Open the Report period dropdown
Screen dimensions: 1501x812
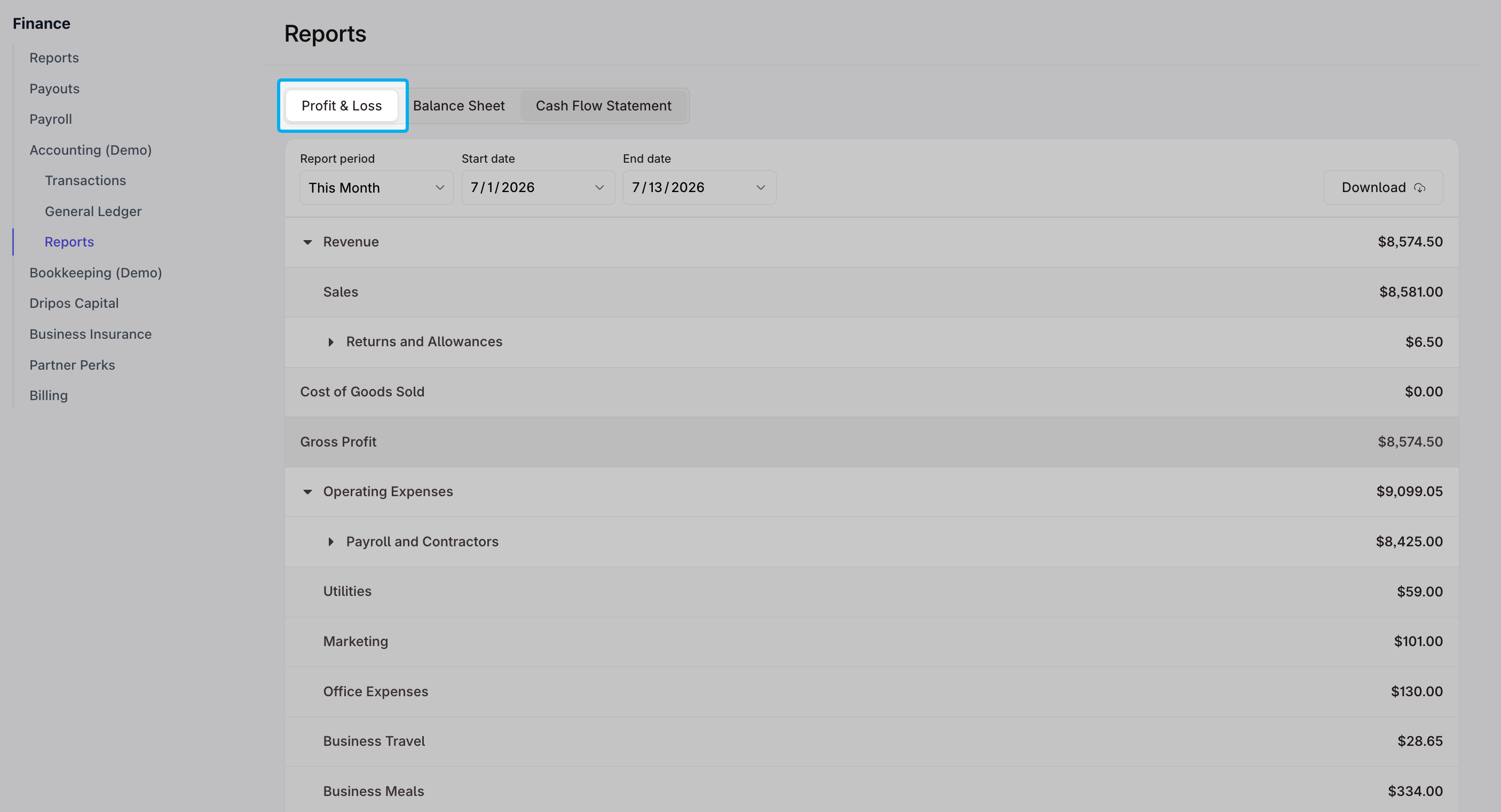(x=376, y=188)
